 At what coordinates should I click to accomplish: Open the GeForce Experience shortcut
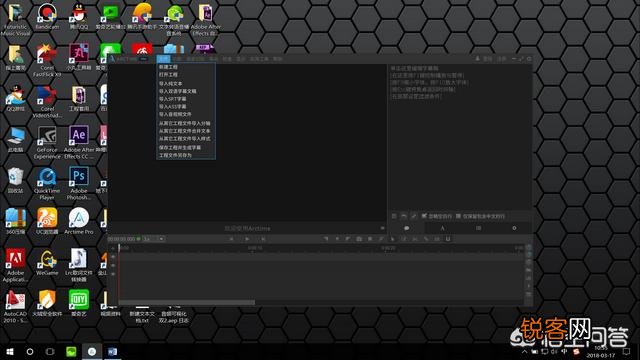(x=47, y=142)
